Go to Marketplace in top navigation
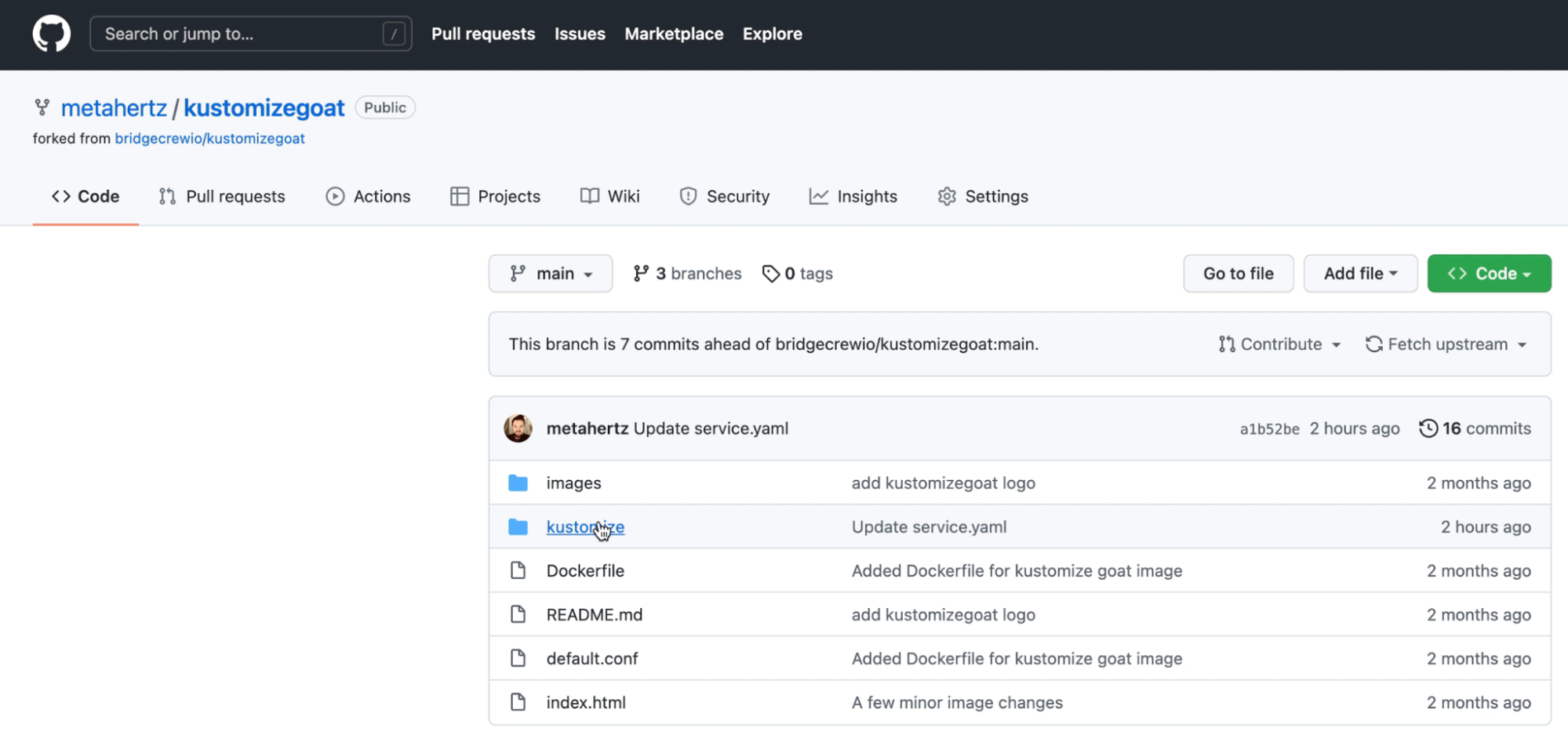The width and height of the screenshot is (1568, 739). [674, 34]
